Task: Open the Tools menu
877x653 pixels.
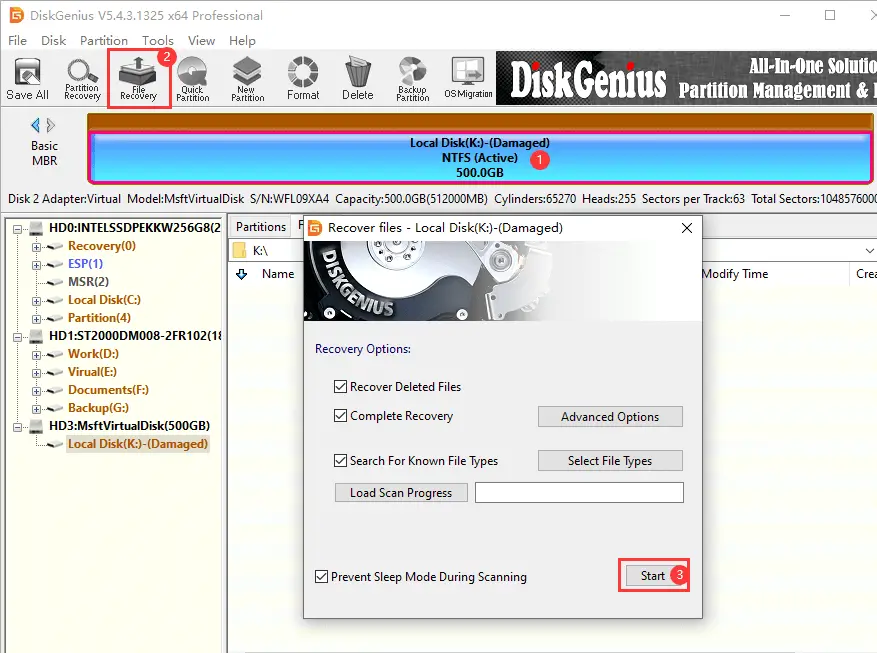Action: coord(158,41)
